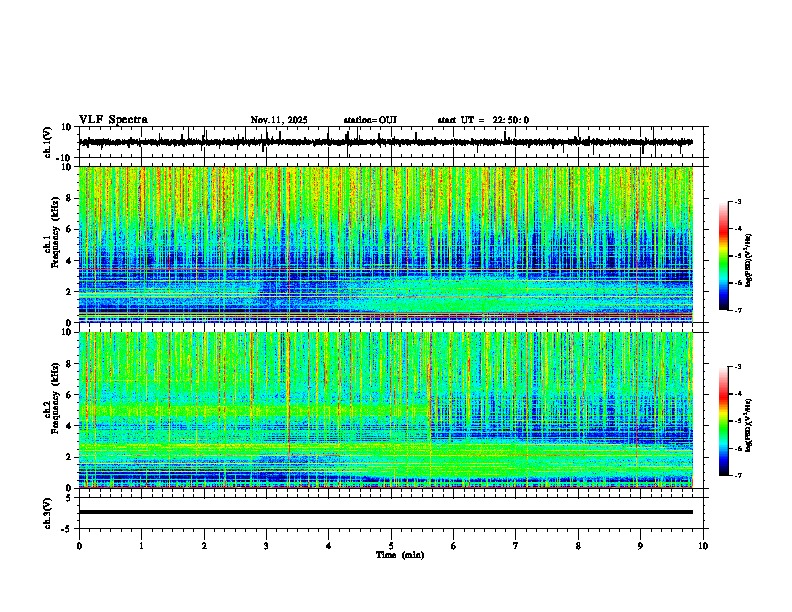Click the "VLF Spectra" title text

point(113,120)
